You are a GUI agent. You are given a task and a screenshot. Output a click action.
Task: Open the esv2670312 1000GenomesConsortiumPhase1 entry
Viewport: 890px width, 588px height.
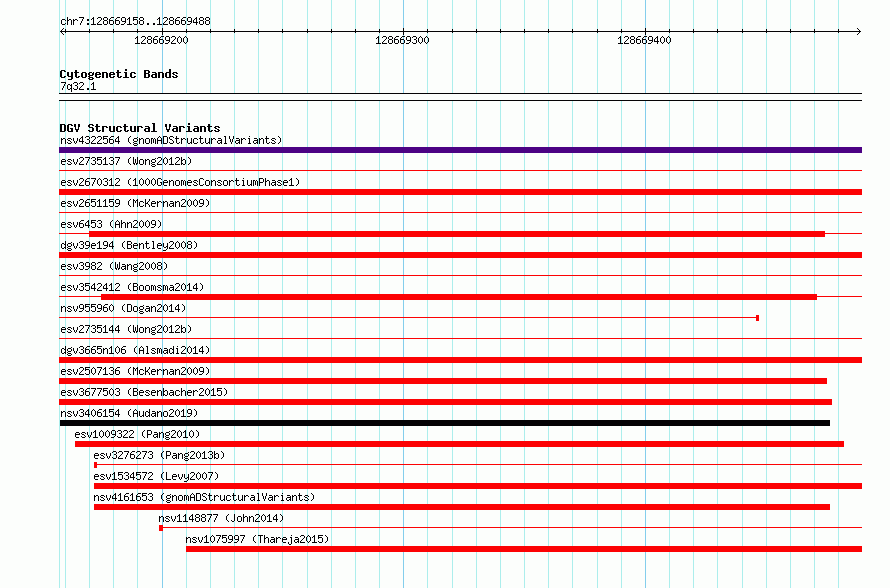click(180, 182)
